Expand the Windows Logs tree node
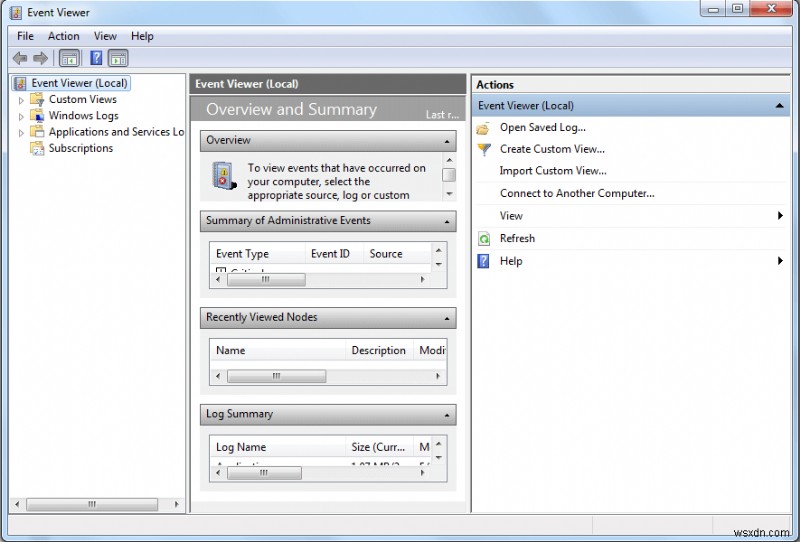 [x=21, y=117]
